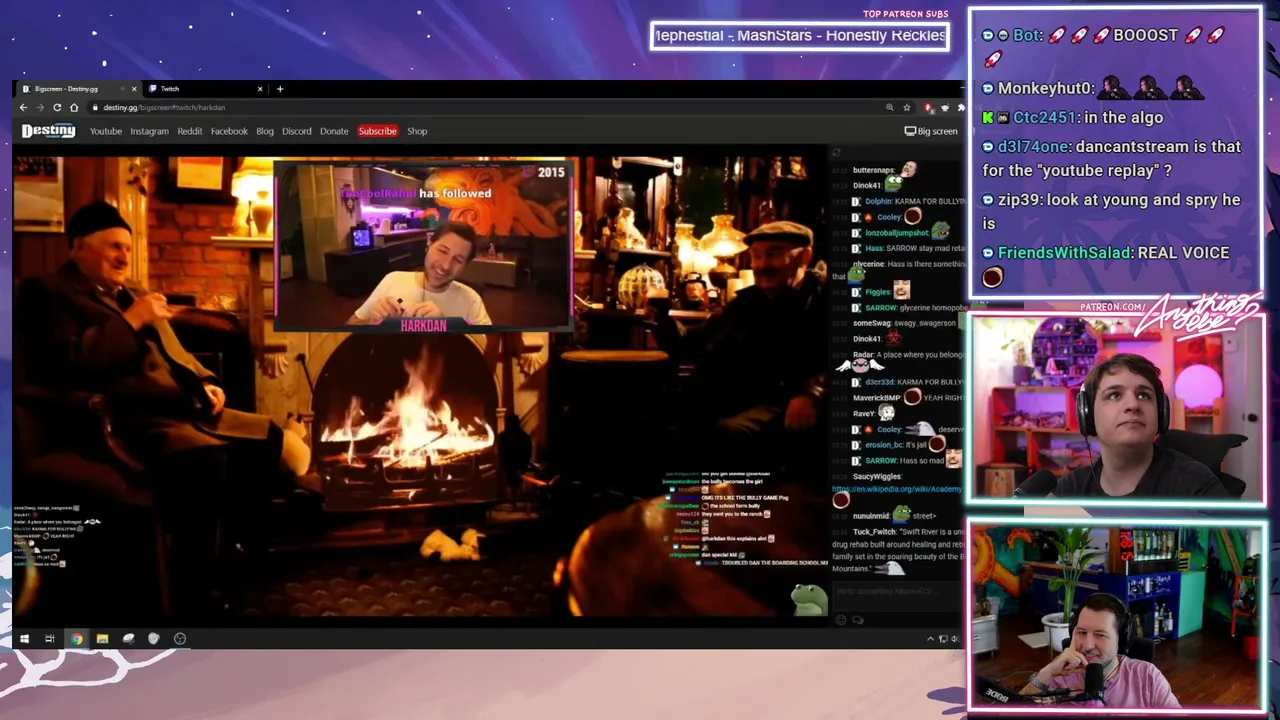Open a new browser tab
This screenshot has width=1280, height=720.
280,89
